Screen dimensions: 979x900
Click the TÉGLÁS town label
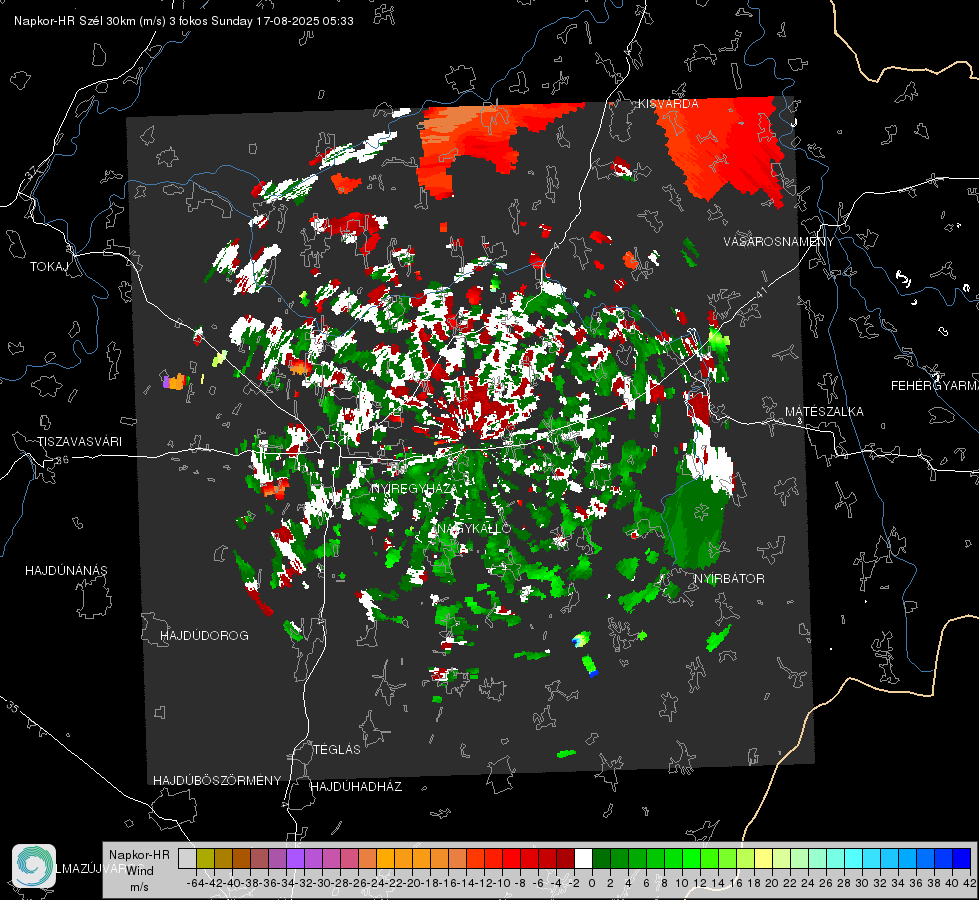337,750
